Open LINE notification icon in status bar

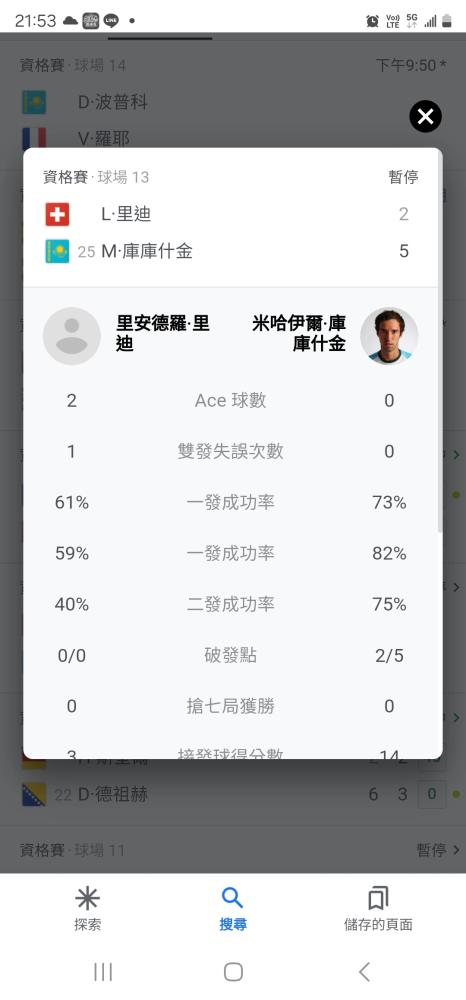pos(111,20)
